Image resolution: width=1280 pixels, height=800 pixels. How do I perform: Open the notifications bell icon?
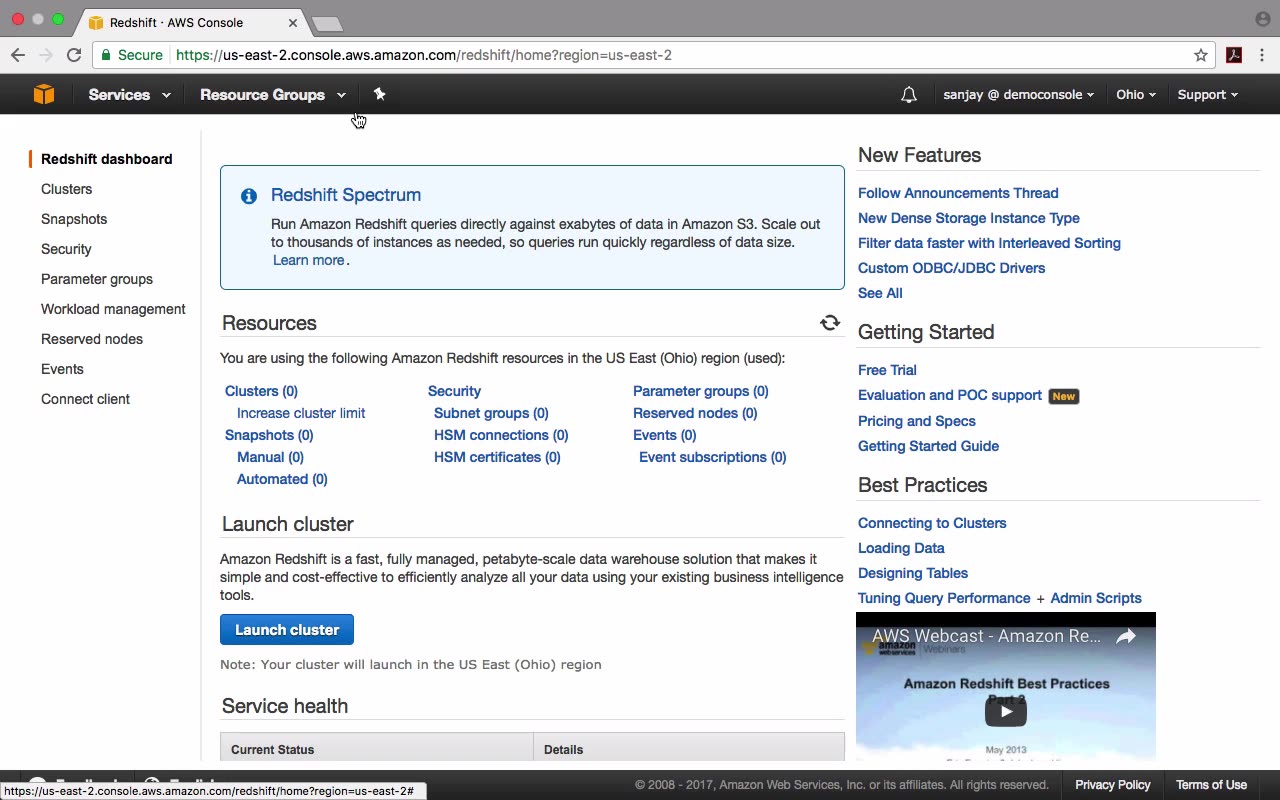coord(908,95)
